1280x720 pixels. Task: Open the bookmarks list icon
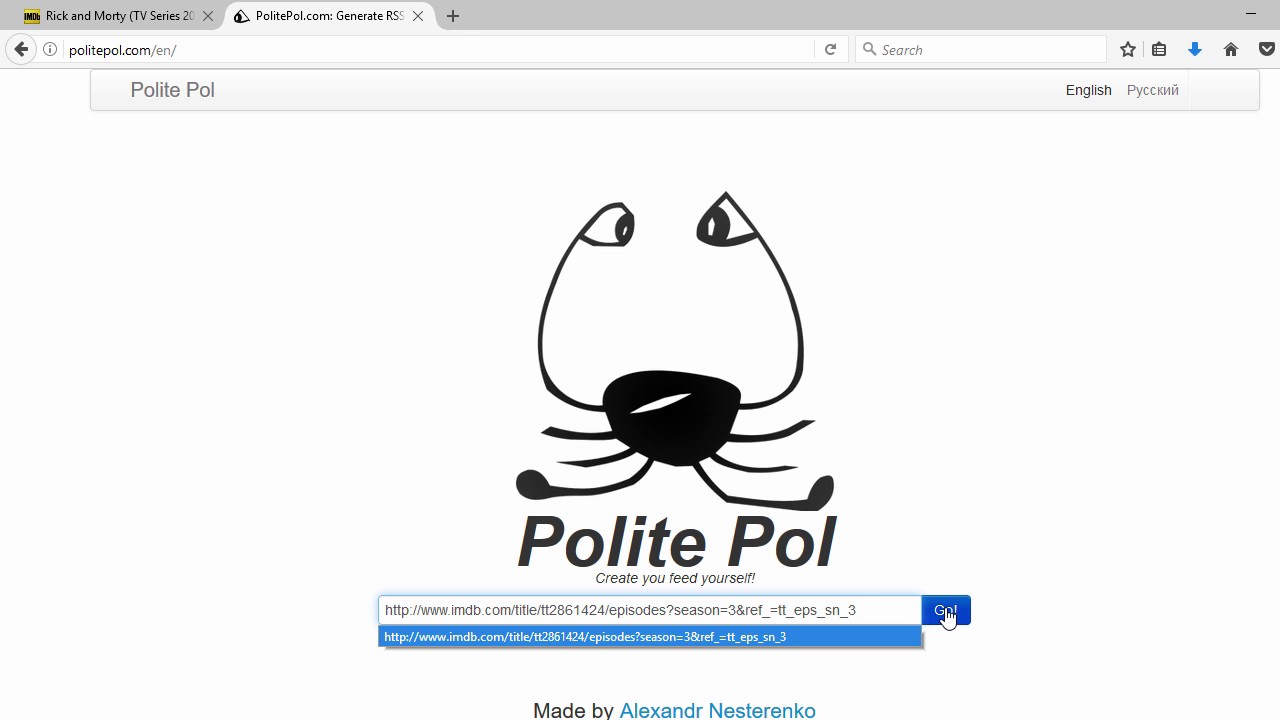(x=1159, y=49)
